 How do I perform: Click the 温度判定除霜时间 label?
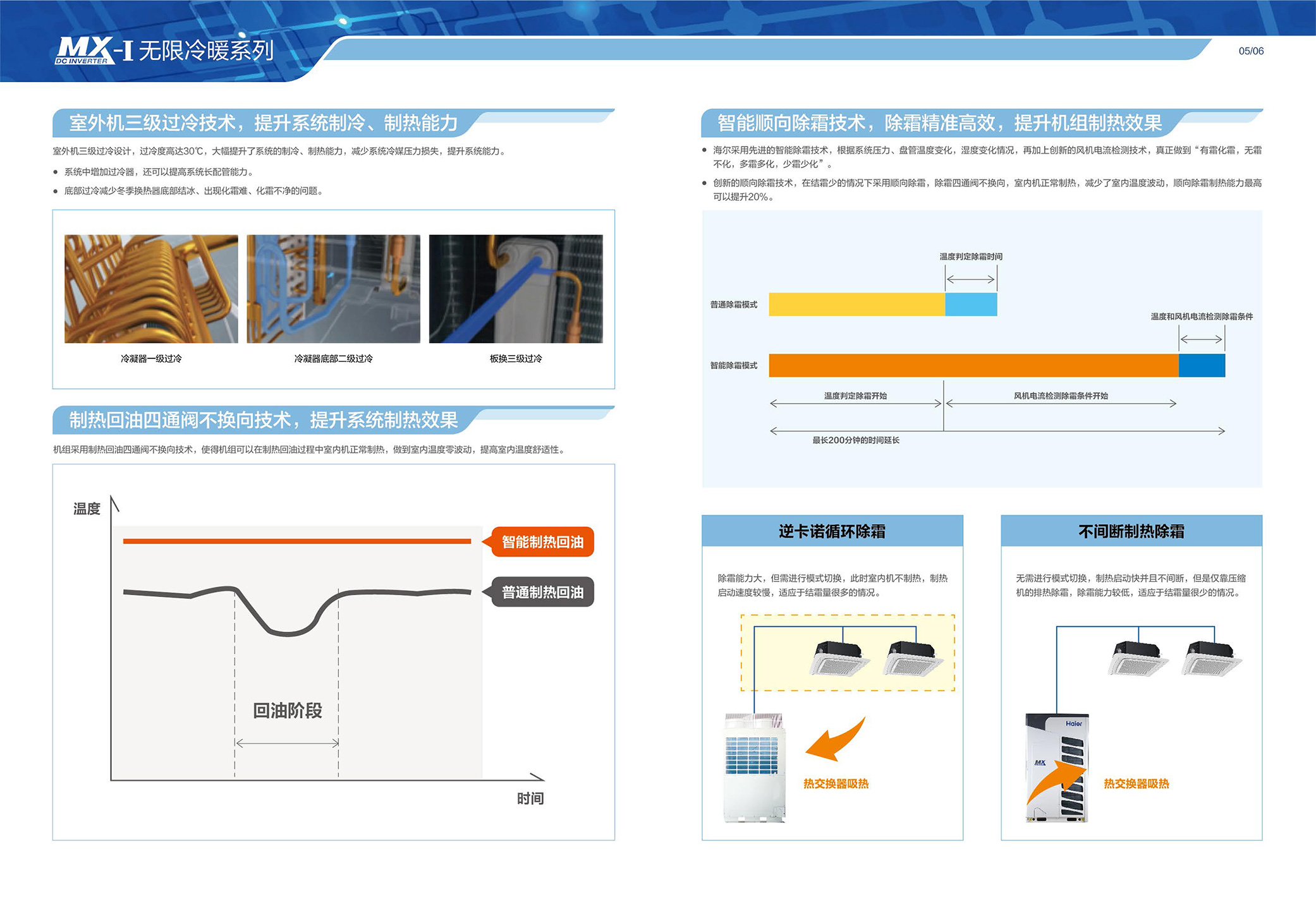971,256
